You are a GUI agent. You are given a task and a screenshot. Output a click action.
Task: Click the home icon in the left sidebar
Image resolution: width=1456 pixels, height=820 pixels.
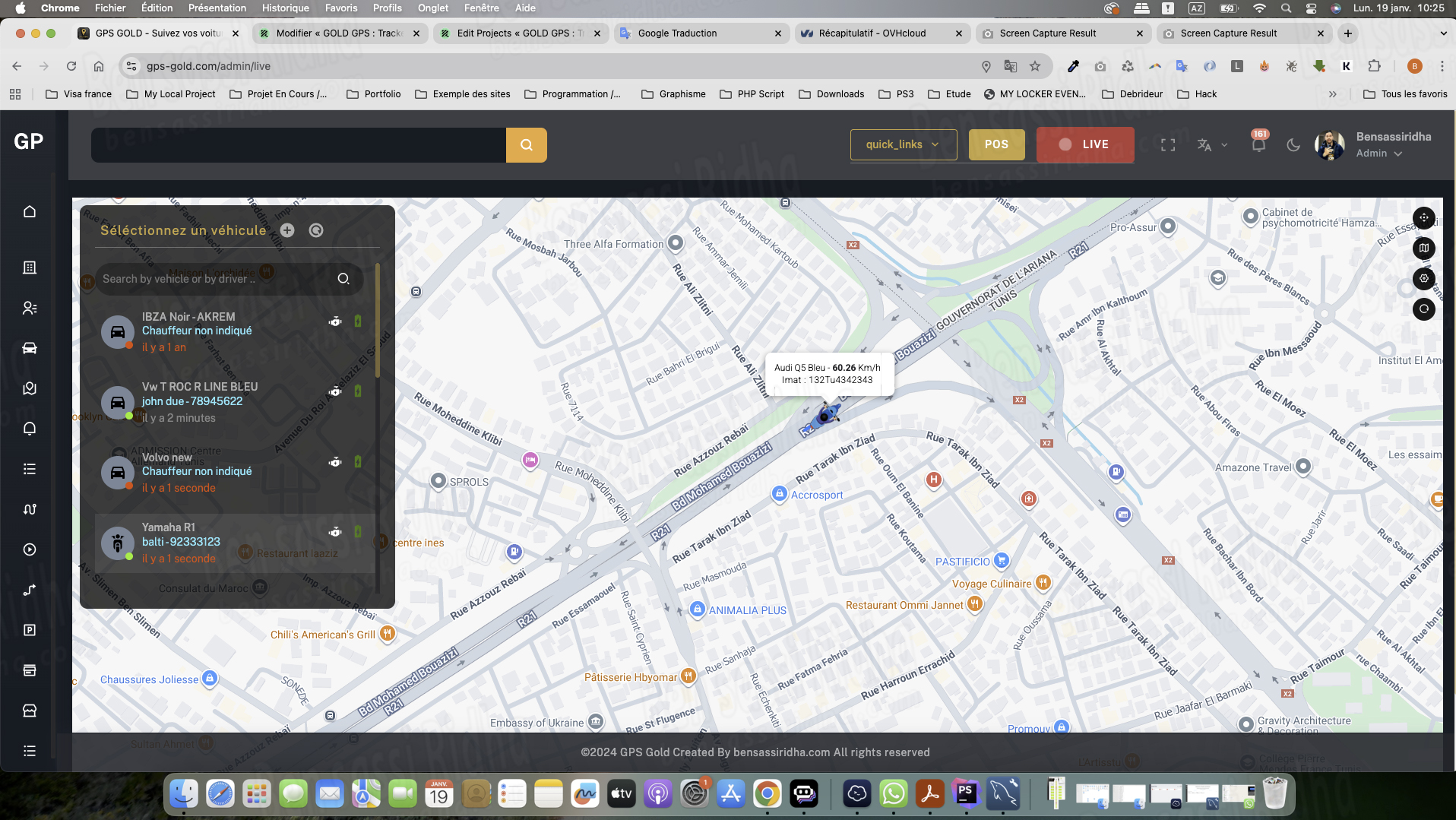[x=30, y=212]
